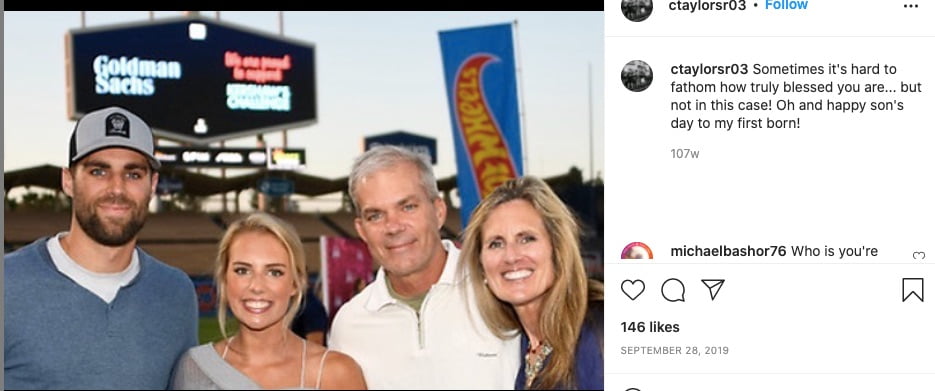Open the emoji picker below the date
Viewport: 935px width, 391px height.
pos(633,389)
